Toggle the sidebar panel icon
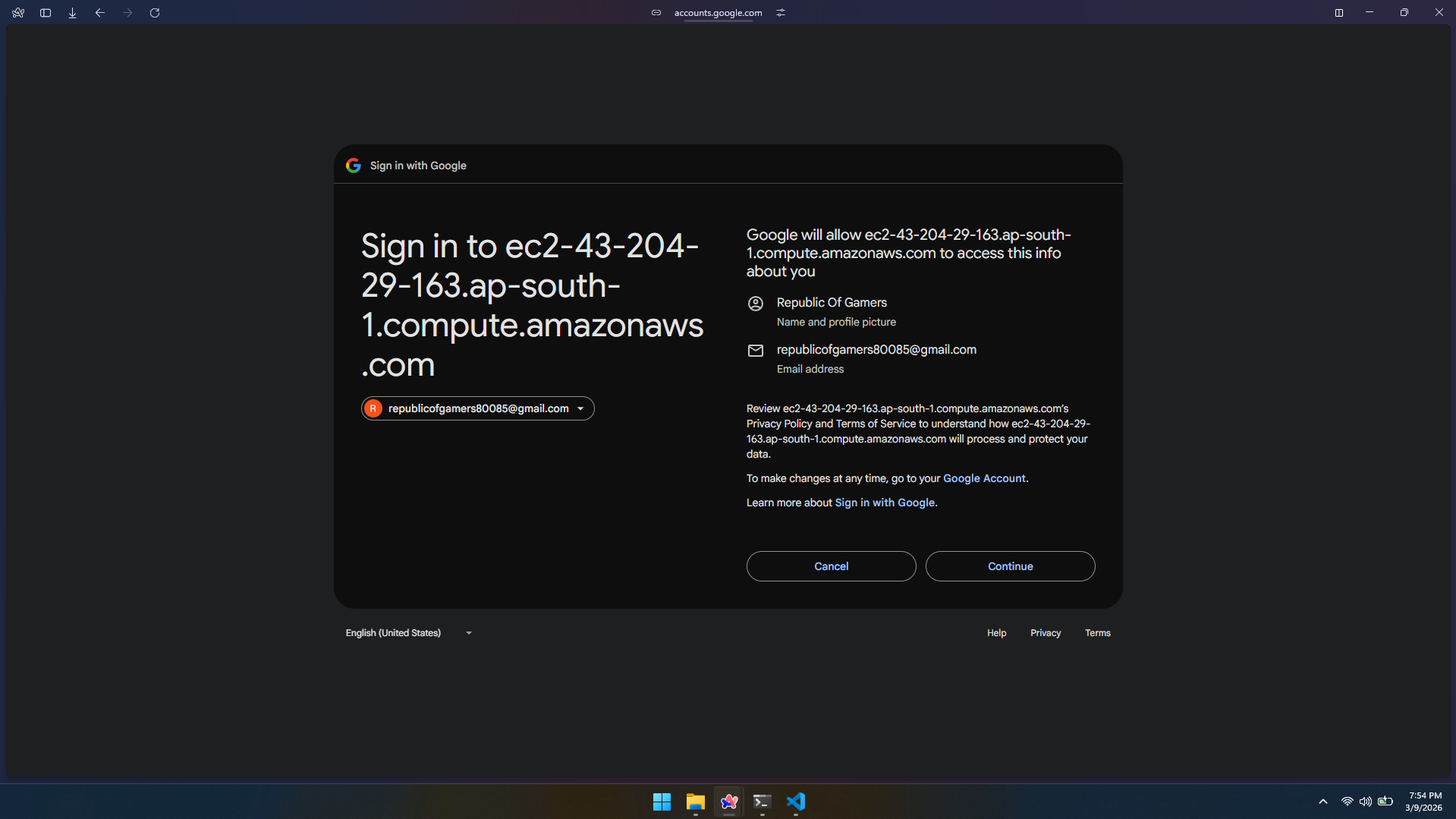 (46, 13)
